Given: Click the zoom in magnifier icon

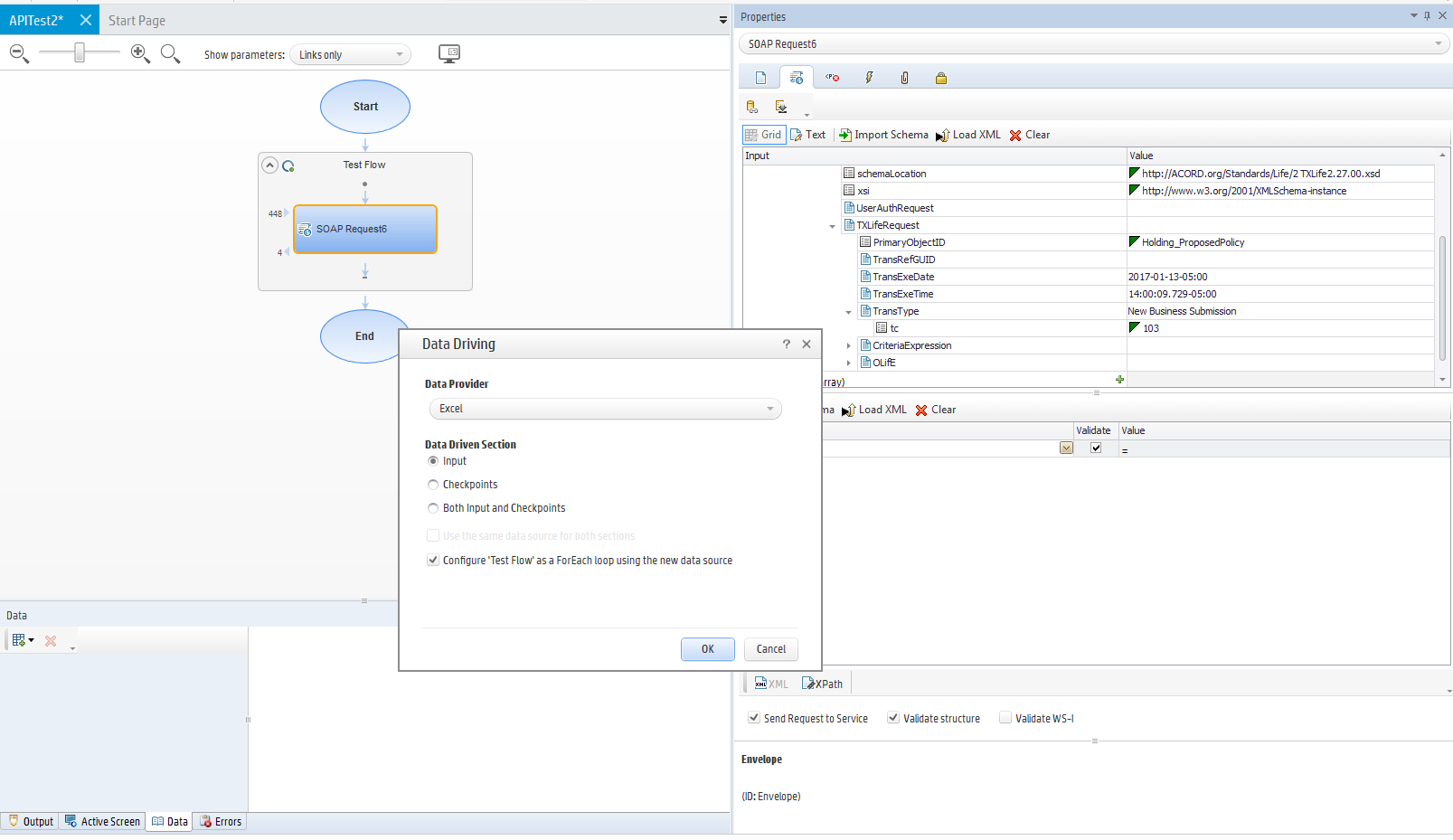Looking at the screenshot, I should tap(140, 54).
